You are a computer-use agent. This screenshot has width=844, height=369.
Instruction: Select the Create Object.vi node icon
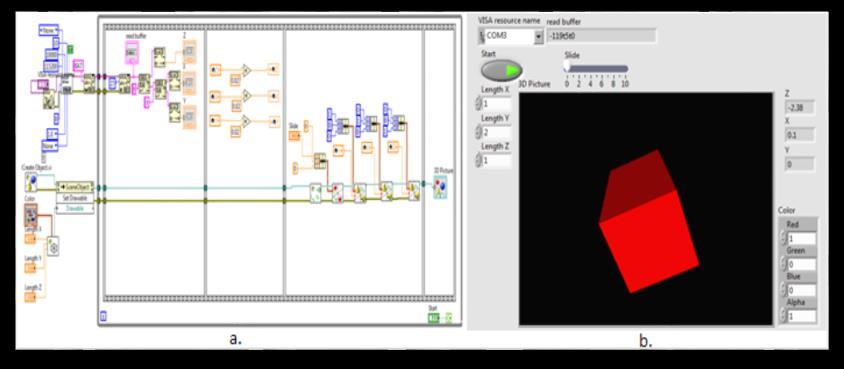click(31, 181)
